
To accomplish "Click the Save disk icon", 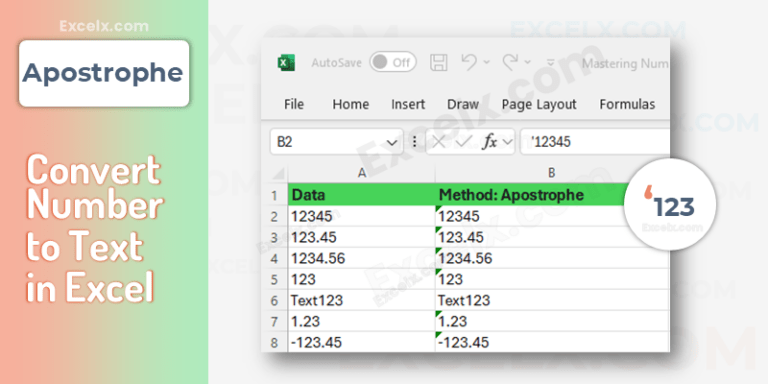I will click(x=438, y=63).
